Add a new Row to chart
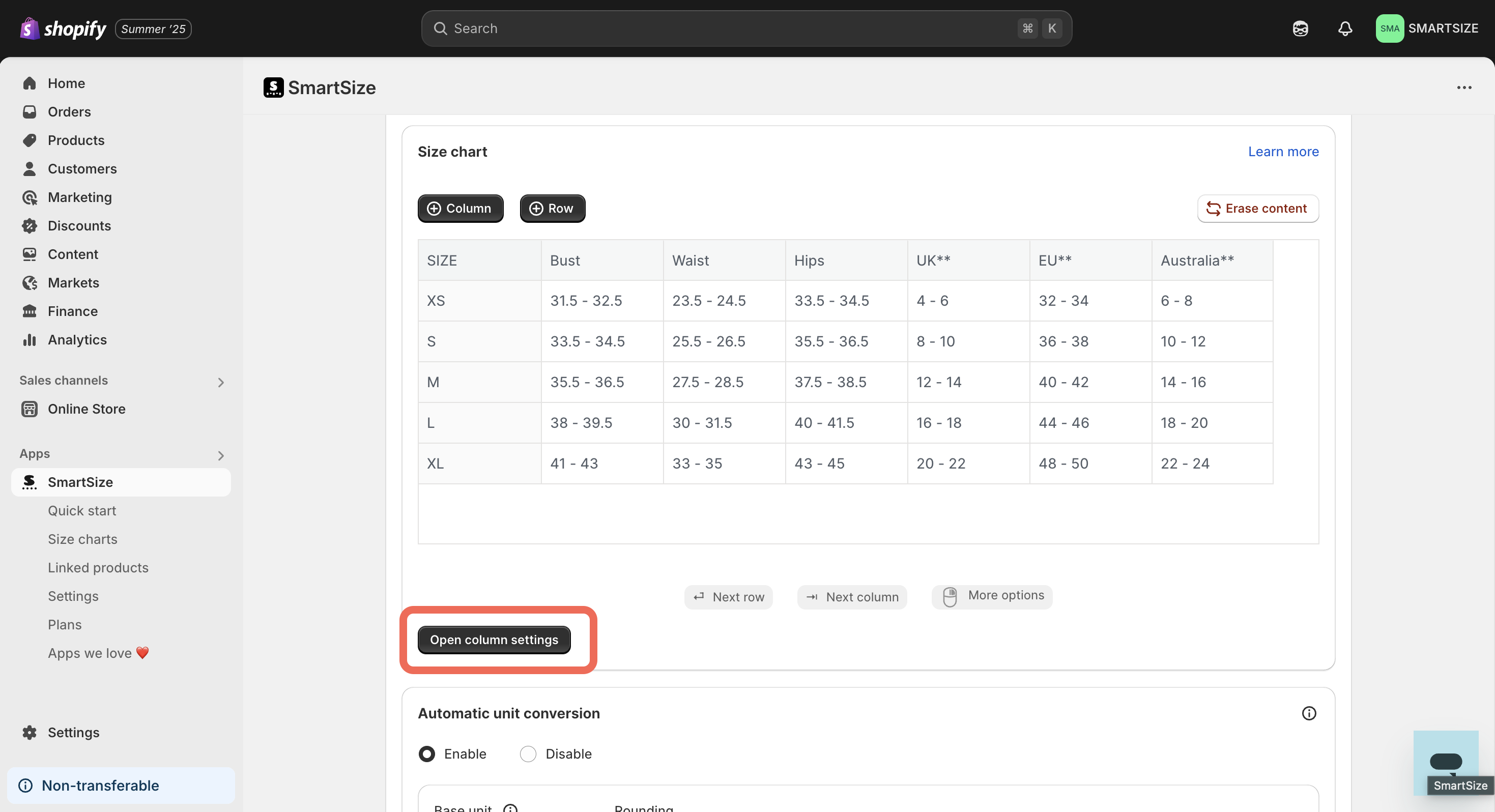Viewport: 1495px width, 812px height. click(553, 209)
